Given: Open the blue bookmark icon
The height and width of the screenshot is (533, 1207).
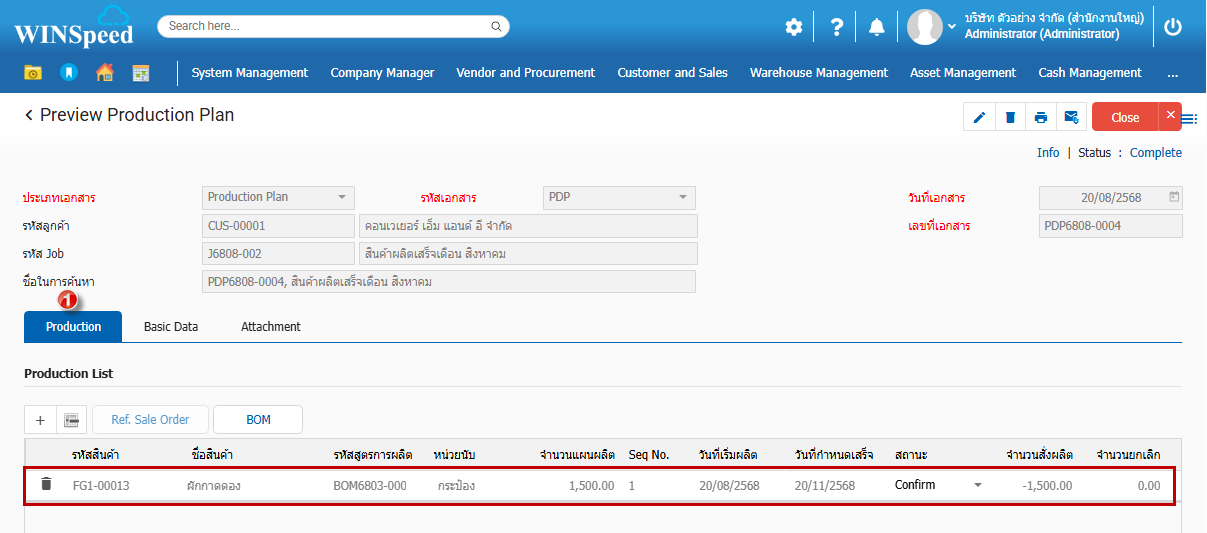Looking at the screenshot, I should [x=68, y=73].
